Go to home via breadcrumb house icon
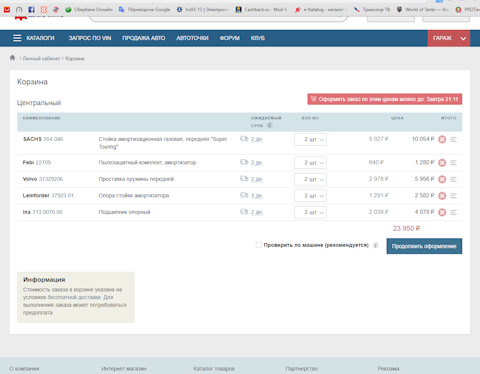This screenshot has width=480, height=374. click(12, 58)
